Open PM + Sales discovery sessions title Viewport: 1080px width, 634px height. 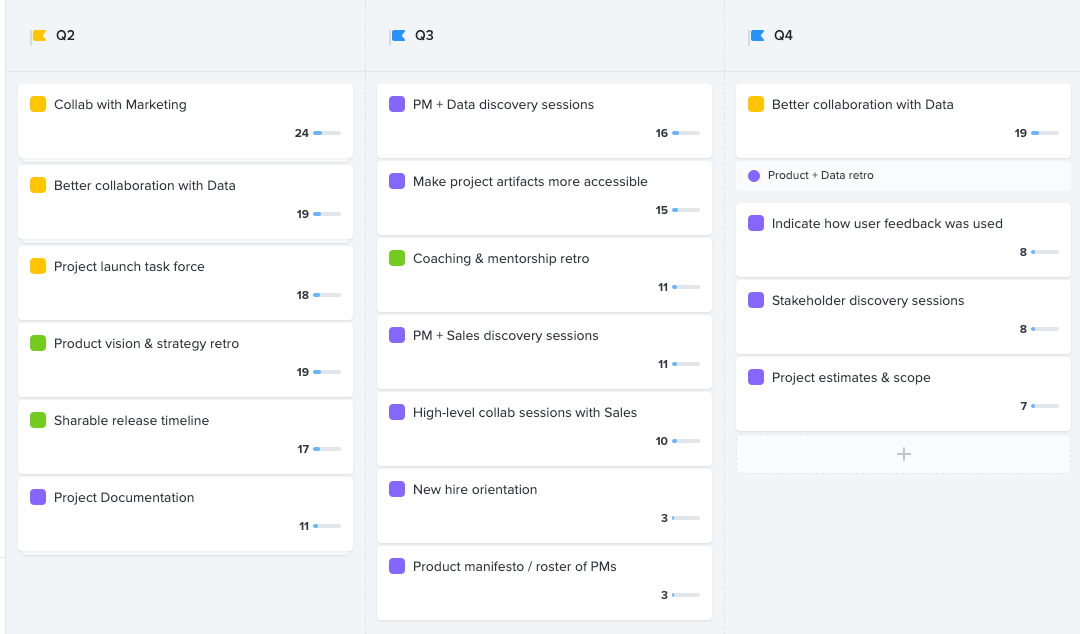506,336
